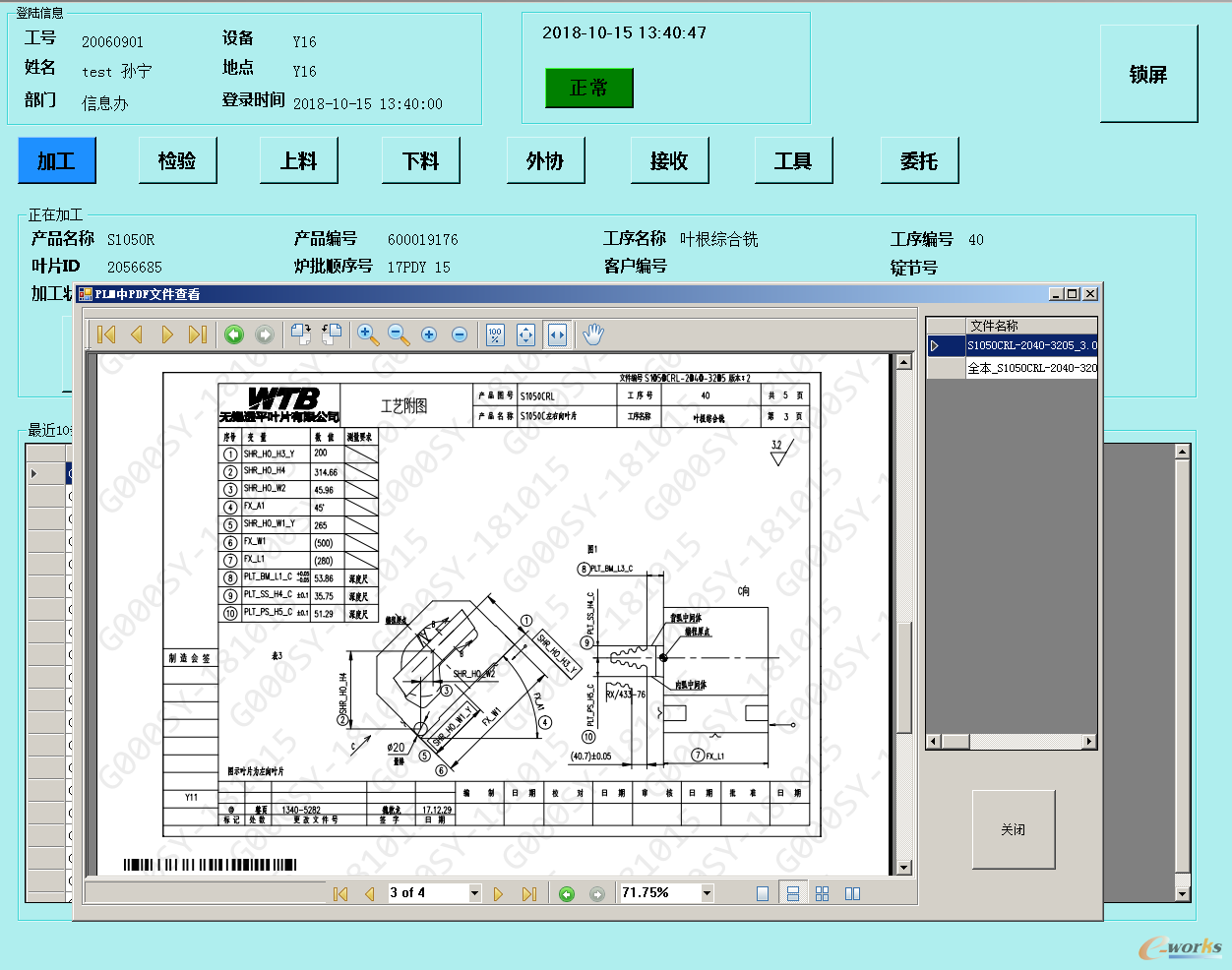The width and height of the screenshot is (1232, 970).
Task: Select the hand pan tool
Action: pyautogui.click(x=592, y=334)
